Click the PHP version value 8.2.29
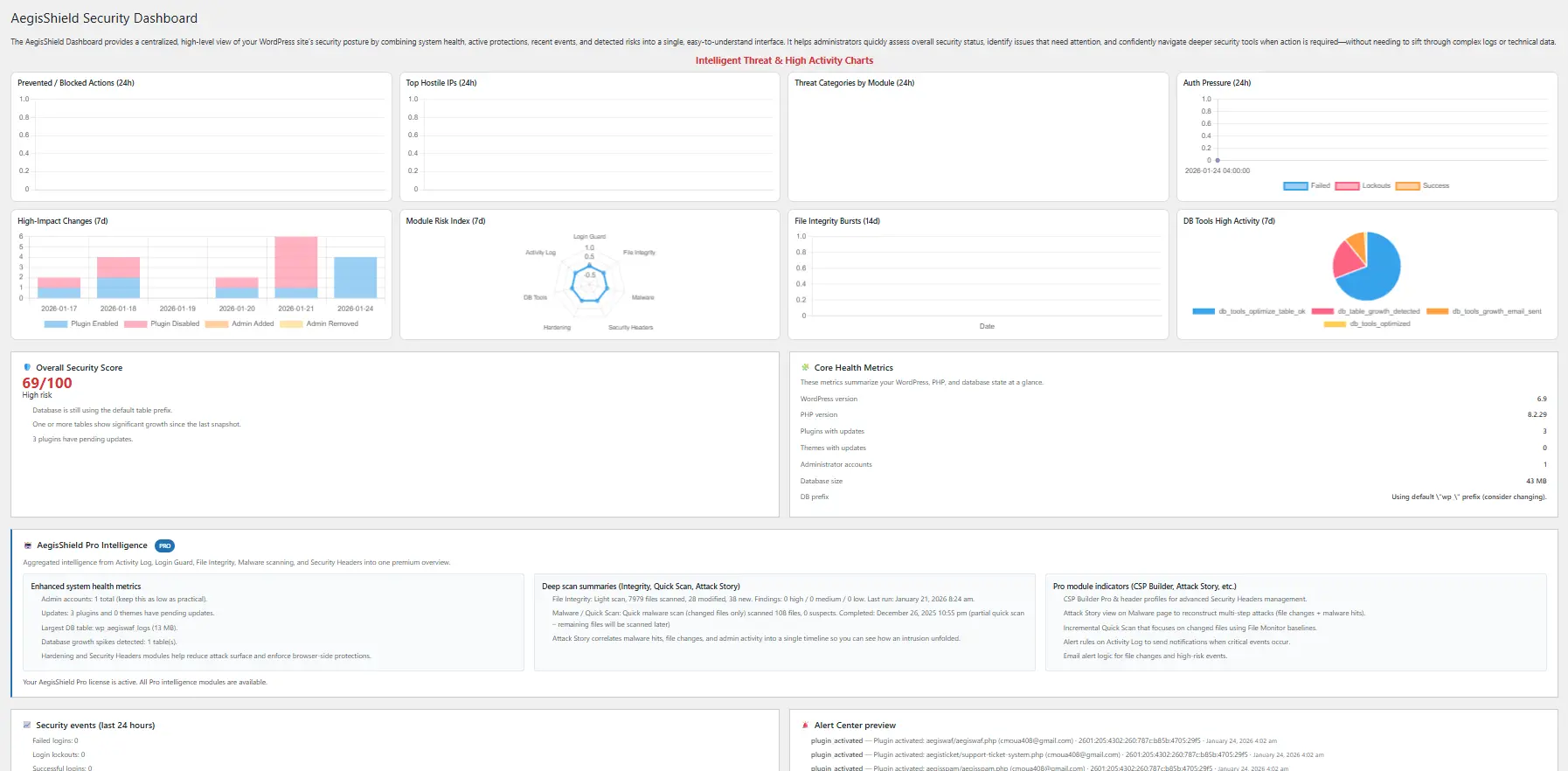This screenshot has height=771, width=1568. [1537, 415]
